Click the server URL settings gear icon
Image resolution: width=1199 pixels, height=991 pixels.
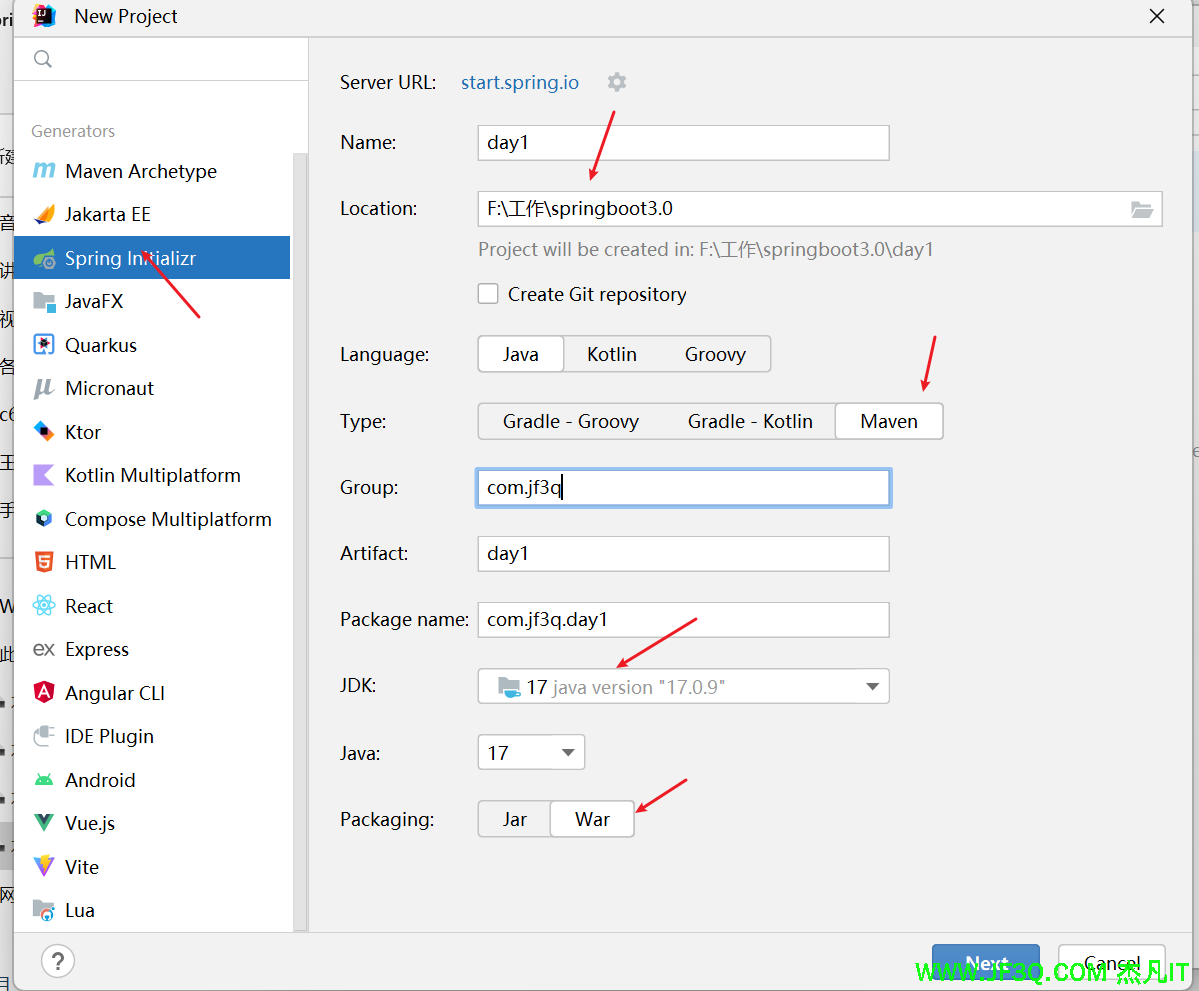[617, 82]
